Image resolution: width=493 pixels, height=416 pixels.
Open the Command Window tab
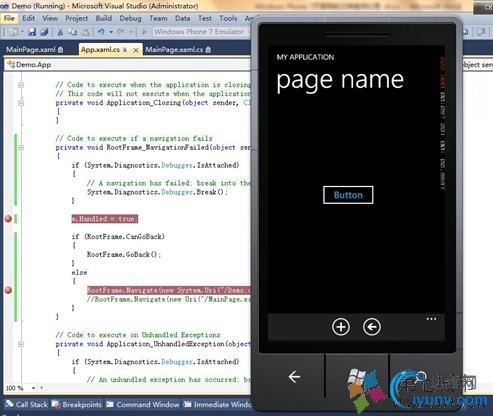(143, 404)
